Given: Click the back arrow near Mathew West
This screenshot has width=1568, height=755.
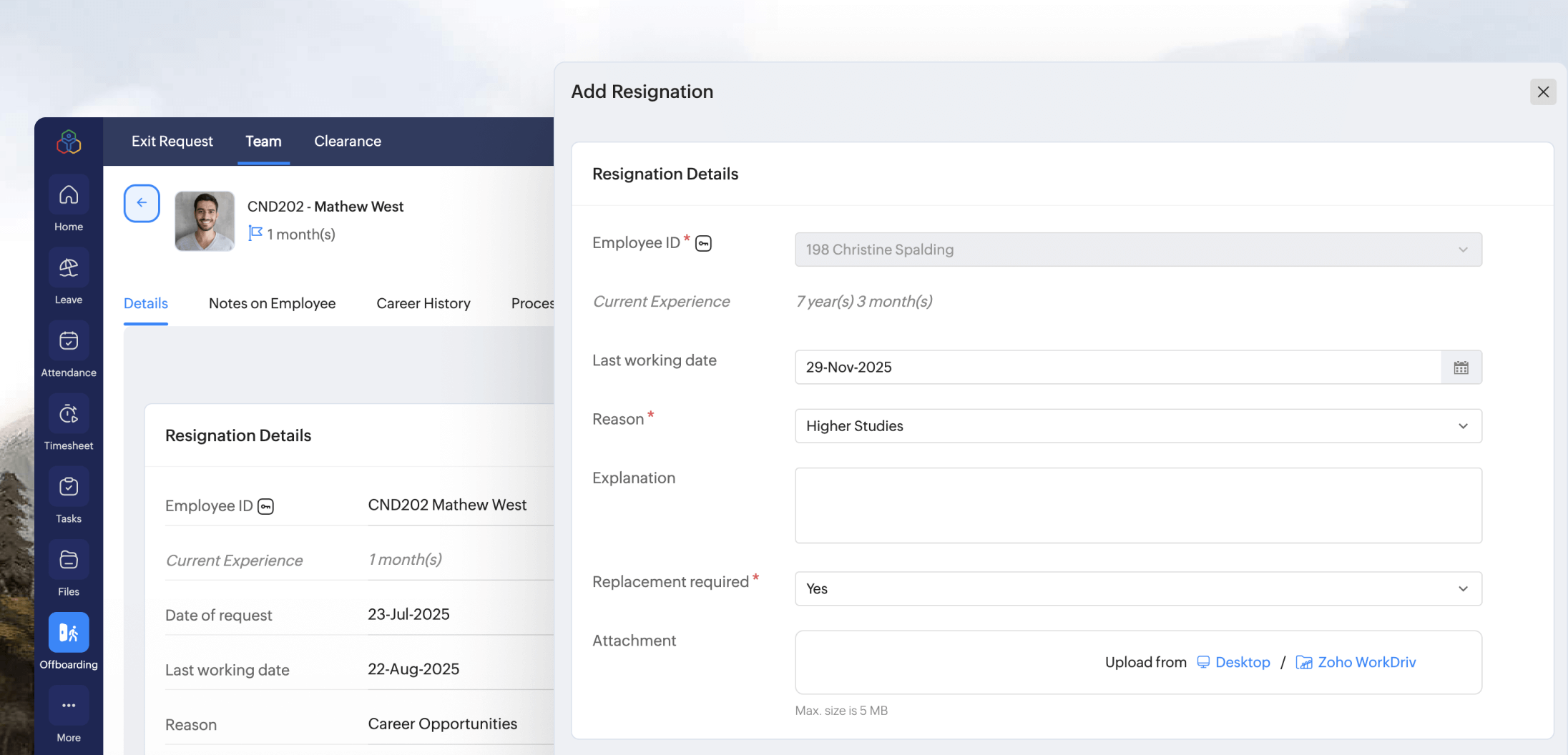Looking at the screenshot, I should 141,203.
